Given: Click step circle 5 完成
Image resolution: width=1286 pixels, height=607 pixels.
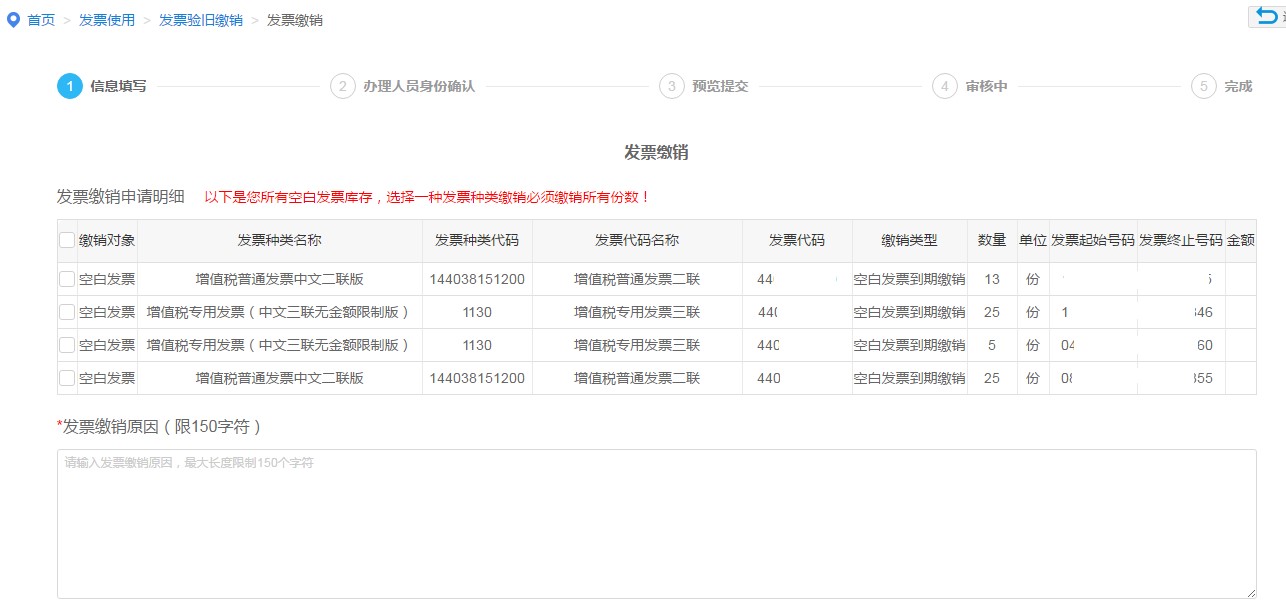Looking at the screenshot, I should [x=1206, y=86].
